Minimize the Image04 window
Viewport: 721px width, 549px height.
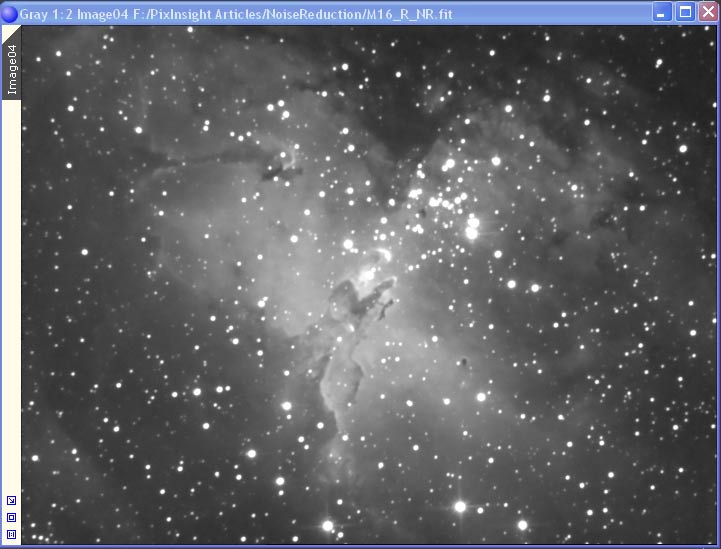pos(661,12)
